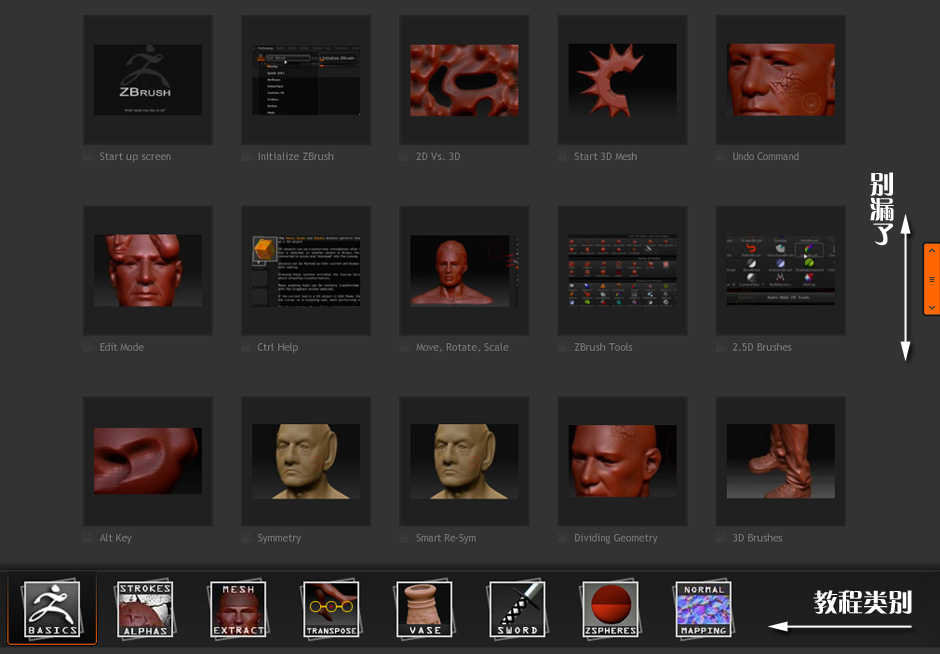Click the clip icon beside Ctrl Help
The height and width of the screenshot is (654, 940).
click(246, 347)
